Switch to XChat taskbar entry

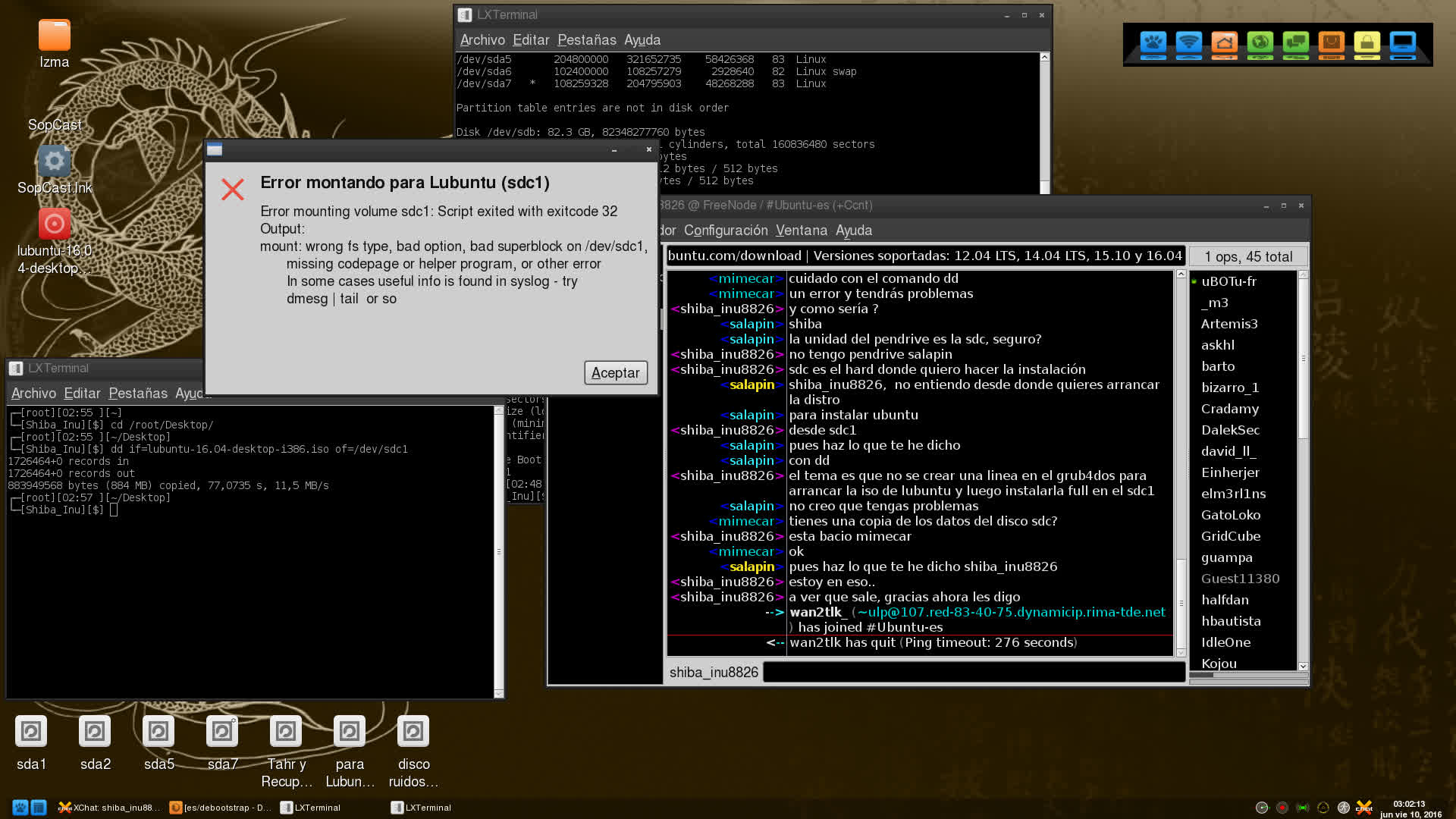point(110,808)
